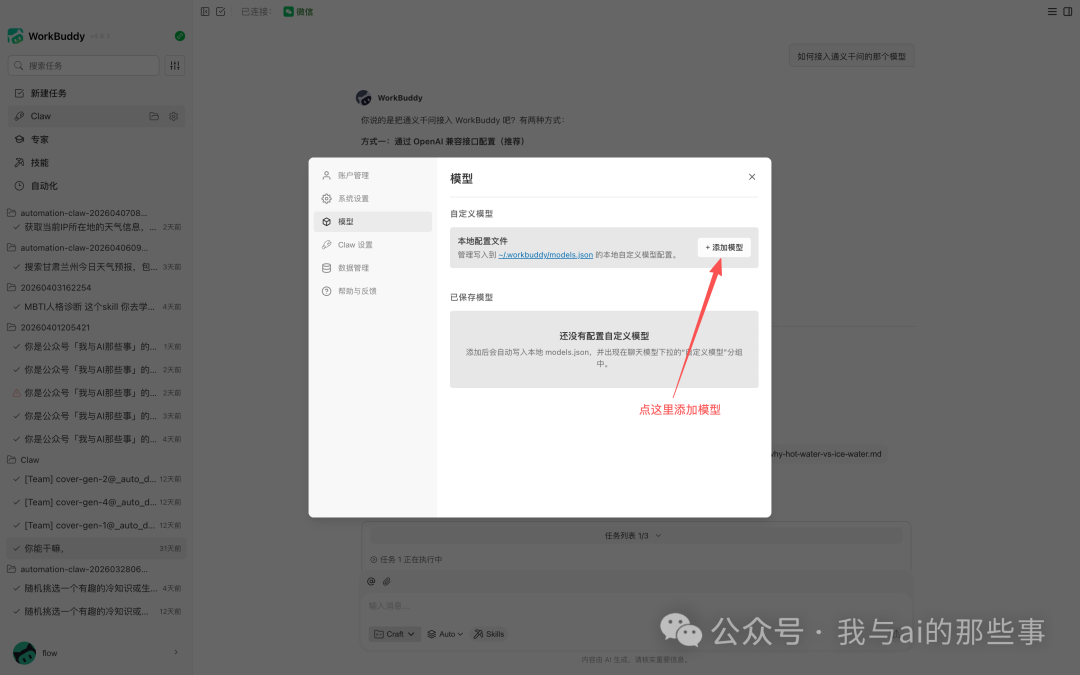Open the gear icon on the Claw row
This screenshot has height=675, width=1080.
(174, 116)
